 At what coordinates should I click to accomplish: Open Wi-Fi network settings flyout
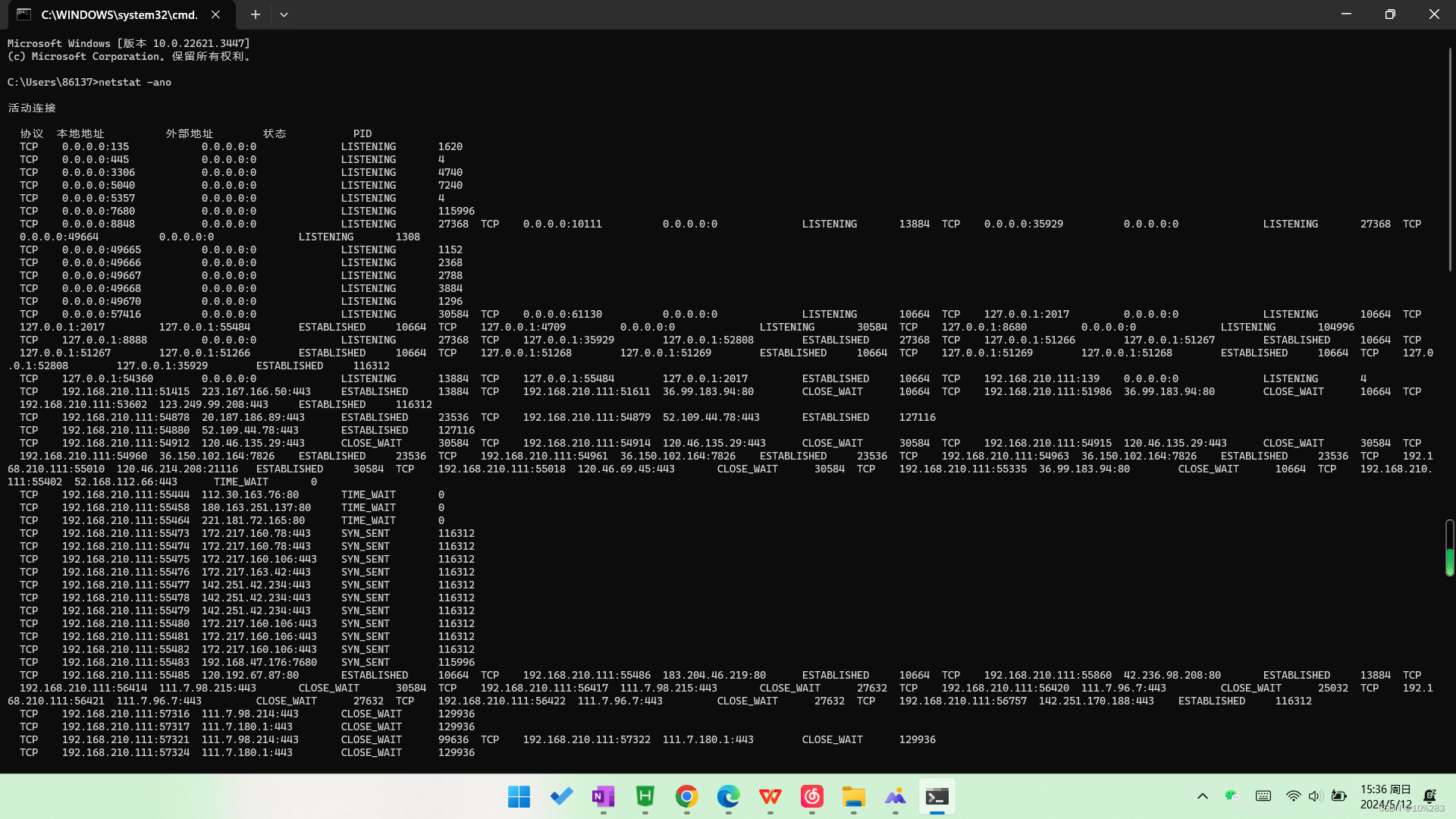pyautogui.click(x=1293, y=796)
